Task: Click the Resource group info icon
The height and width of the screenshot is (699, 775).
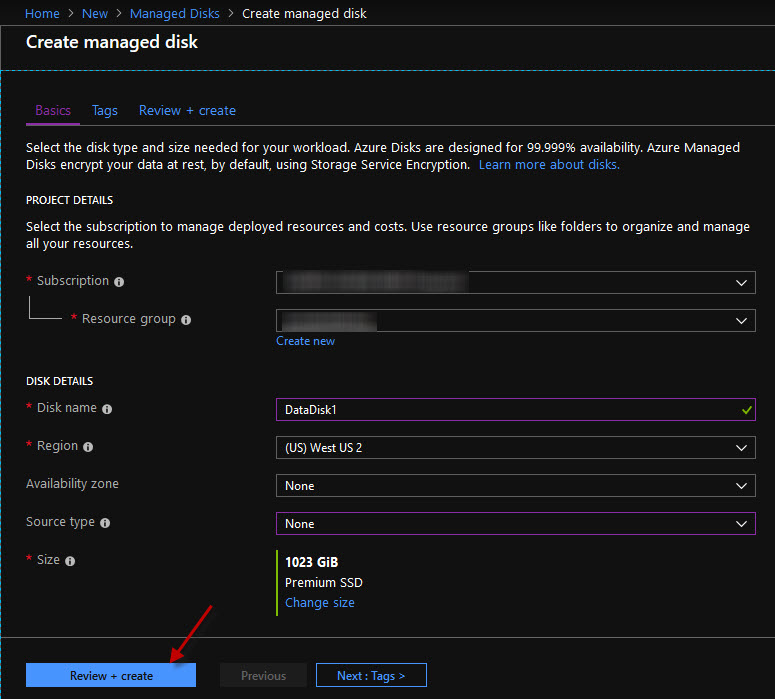Action: click(x=186, y=320)
